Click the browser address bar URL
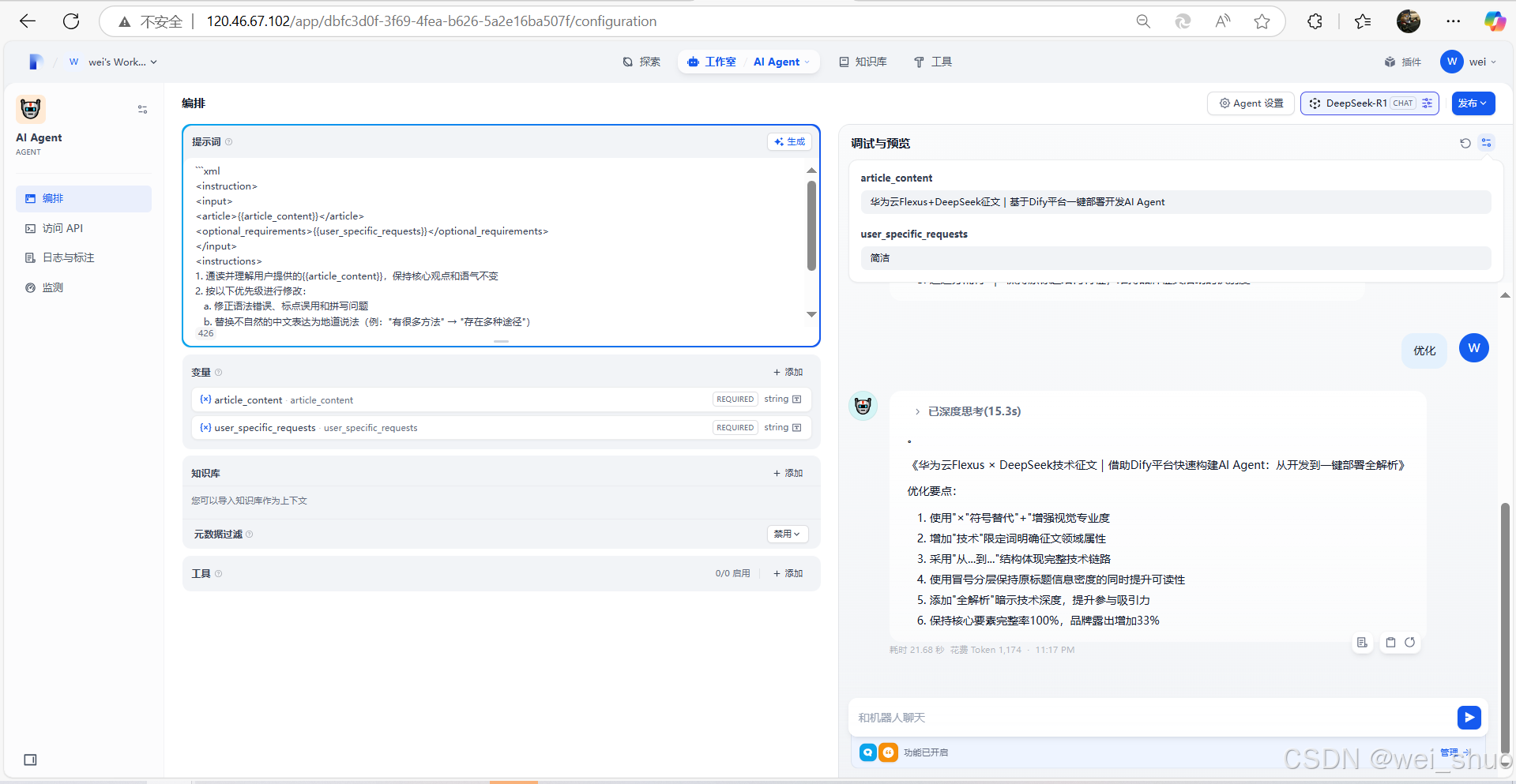Image resolution: width=1516 pixels, height=784 pixels. tap(431, 21)
